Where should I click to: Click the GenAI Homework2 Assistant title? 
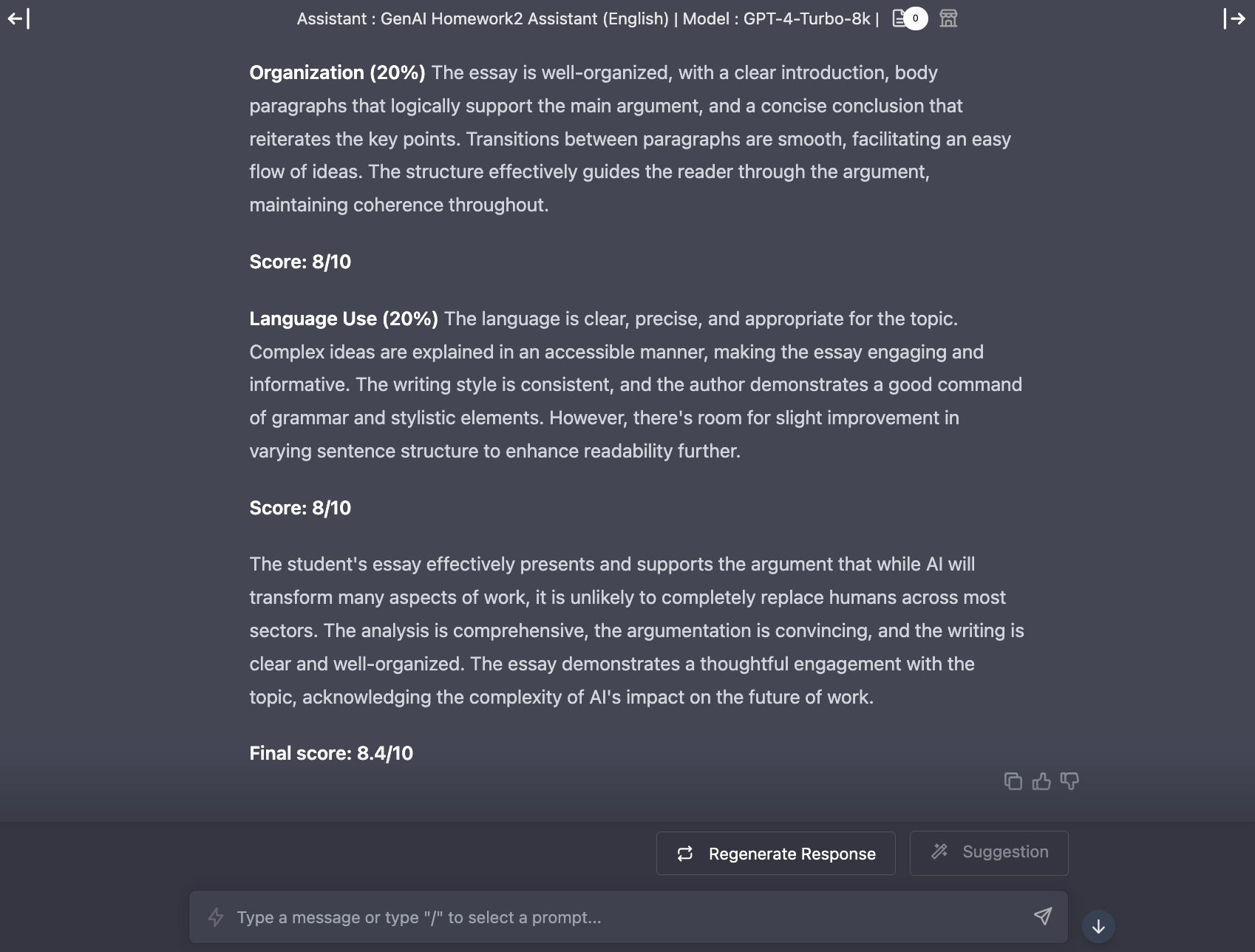(x=524, y=18)
